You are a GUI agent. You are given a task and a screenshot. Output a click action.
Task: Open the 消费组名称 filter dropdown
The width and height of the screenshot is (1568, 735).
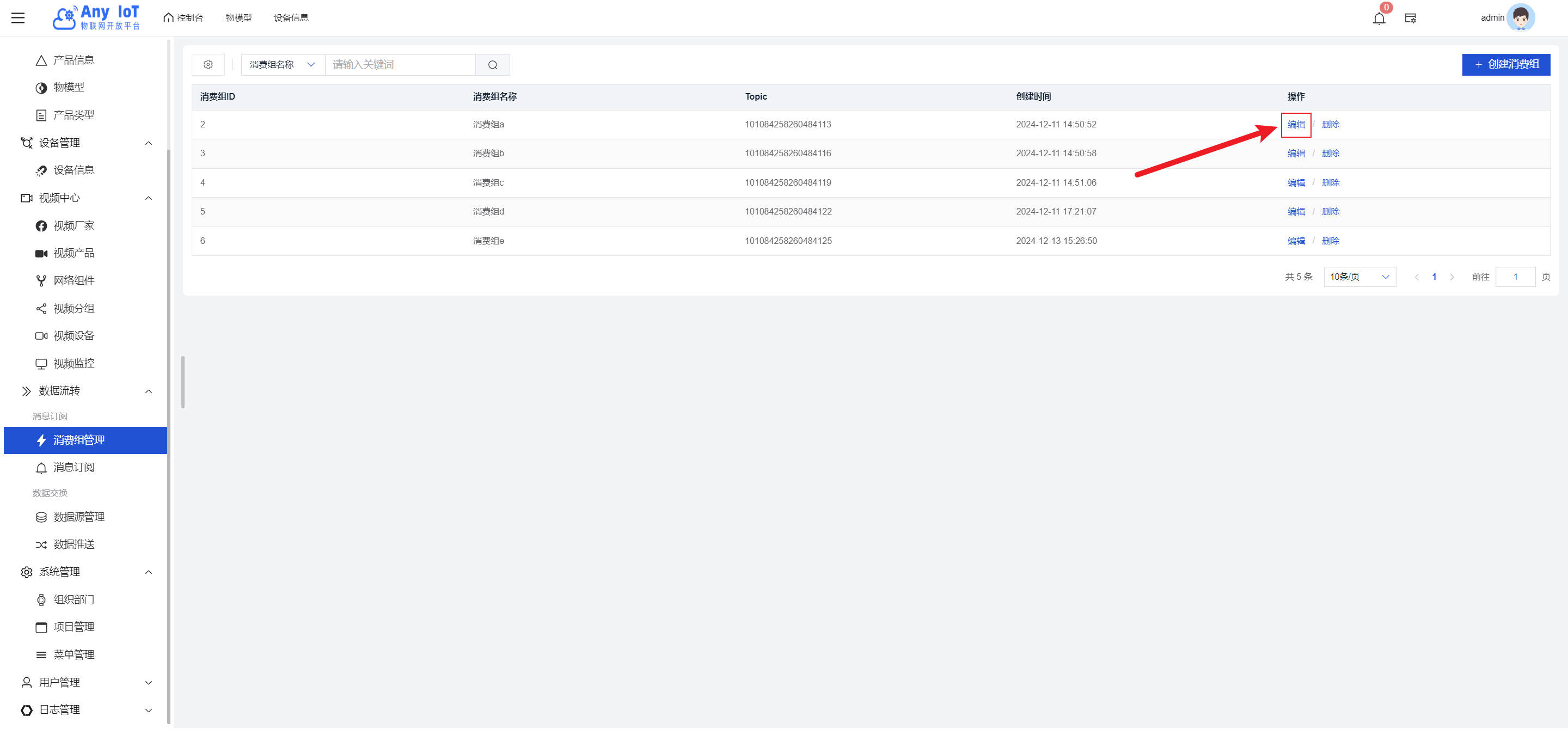tap(283, 64)
